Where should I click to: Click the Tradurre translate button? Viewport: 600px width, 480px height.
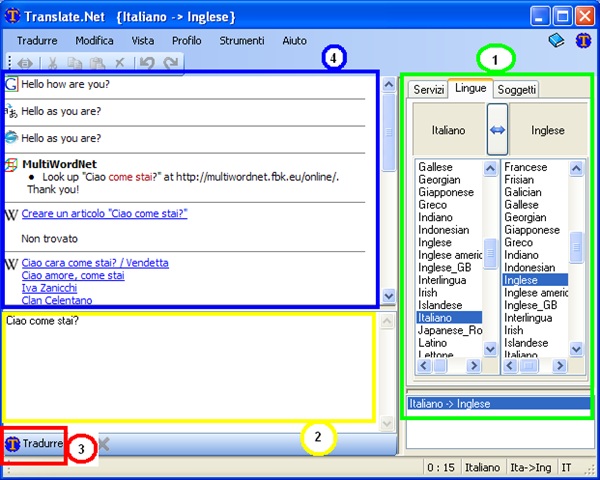pos(34,444)
